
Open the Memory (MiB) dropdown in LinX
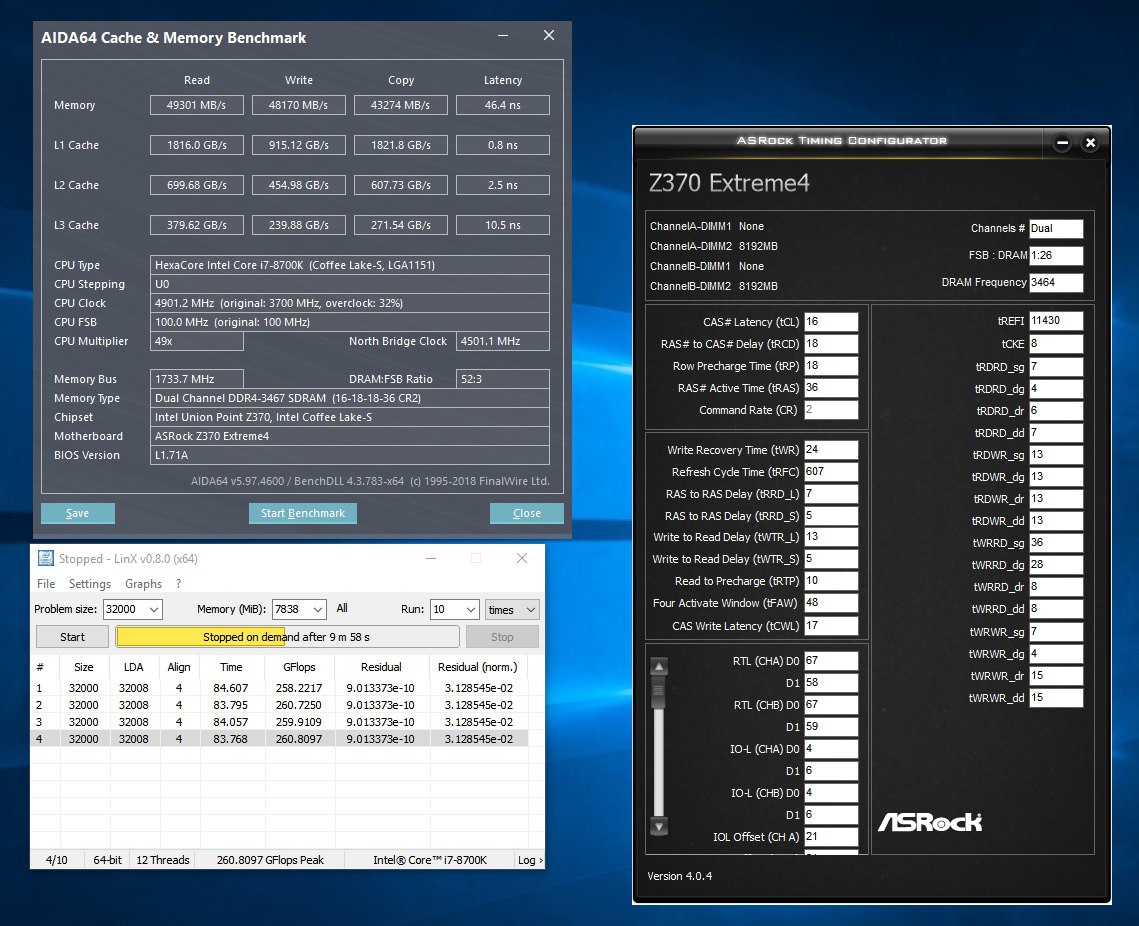pyautogui.click(x=318, y=609)
